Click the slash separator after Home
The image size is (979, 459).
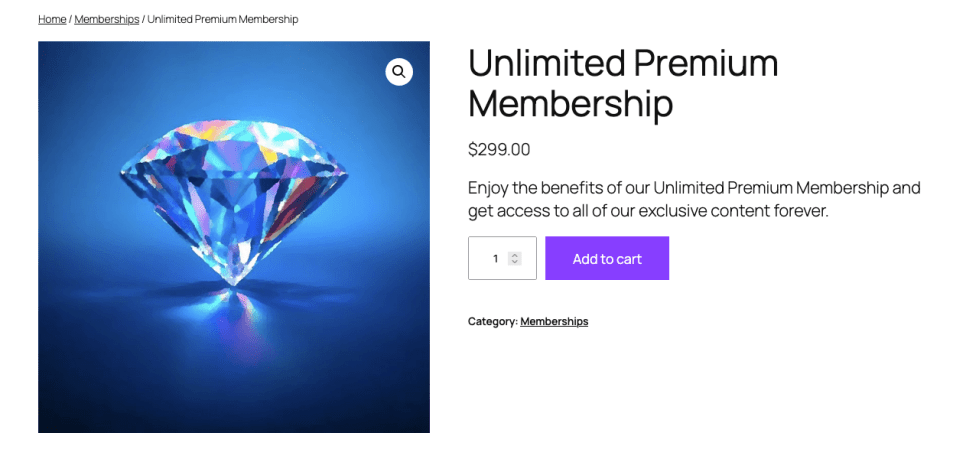pyautogui.click(x=70, y=19)
